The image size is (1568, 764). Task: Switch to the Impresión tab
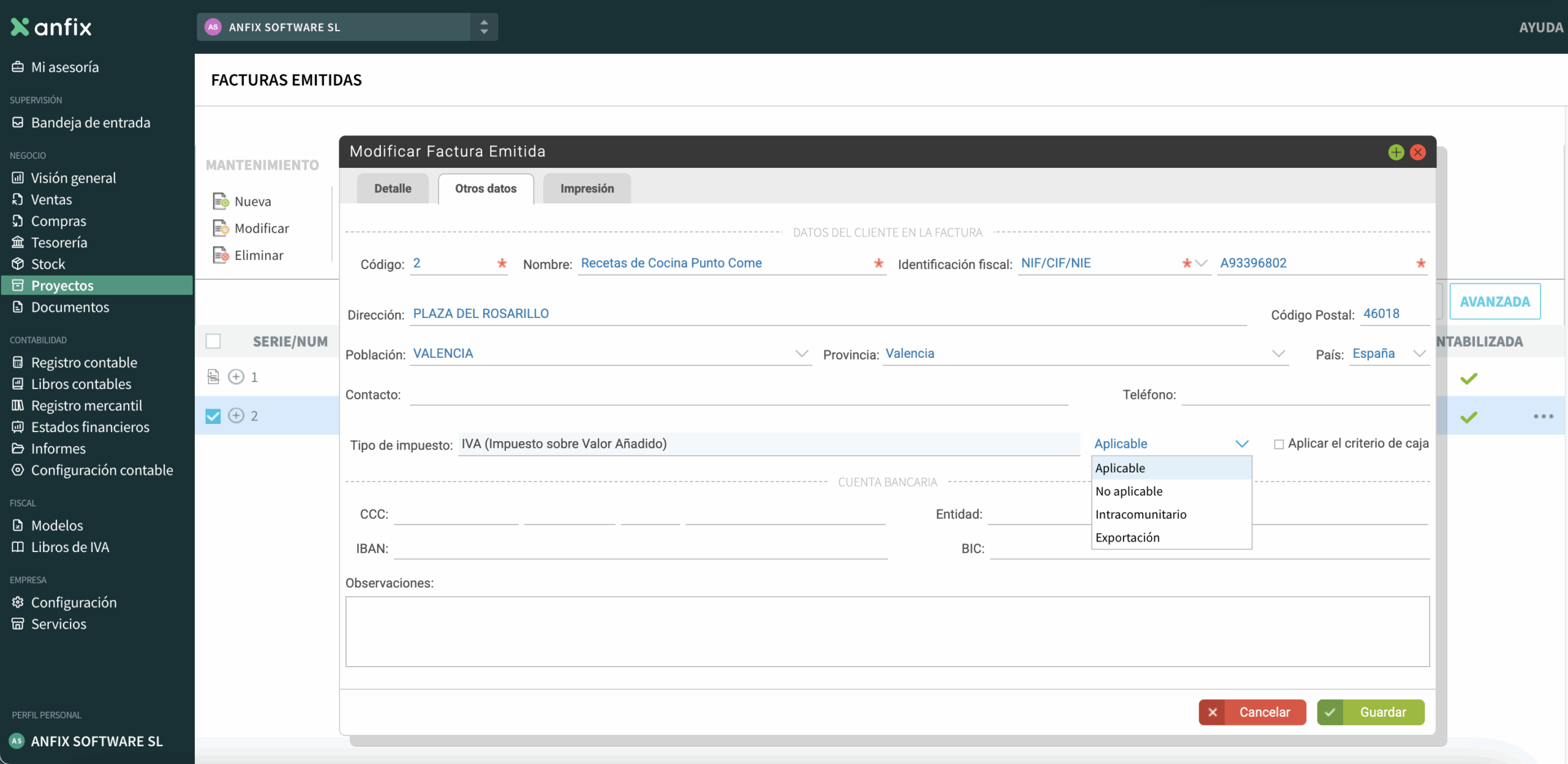(586, 189)
